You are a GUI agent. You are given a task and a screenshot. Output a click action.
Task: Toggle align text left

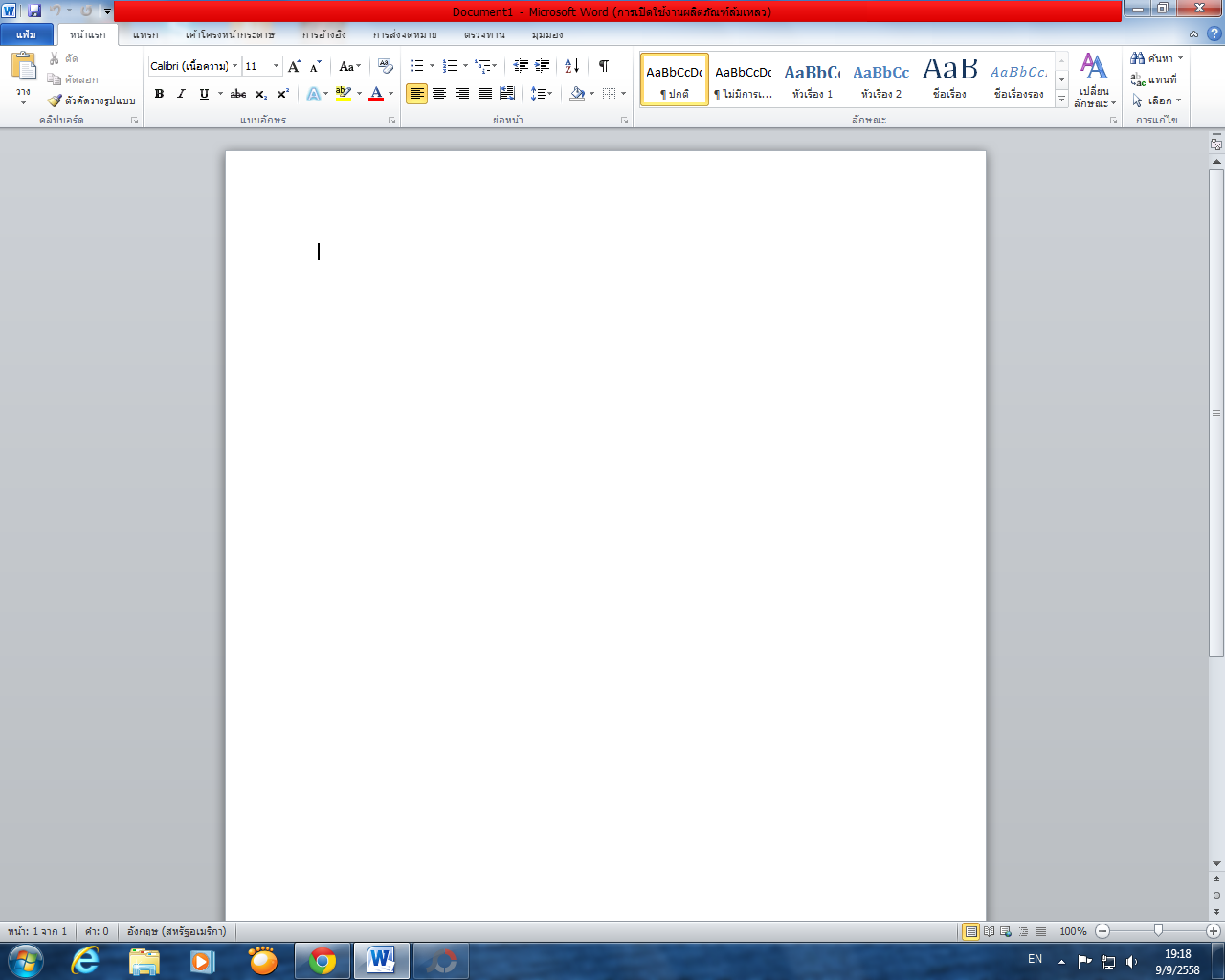tap(416, 94)
